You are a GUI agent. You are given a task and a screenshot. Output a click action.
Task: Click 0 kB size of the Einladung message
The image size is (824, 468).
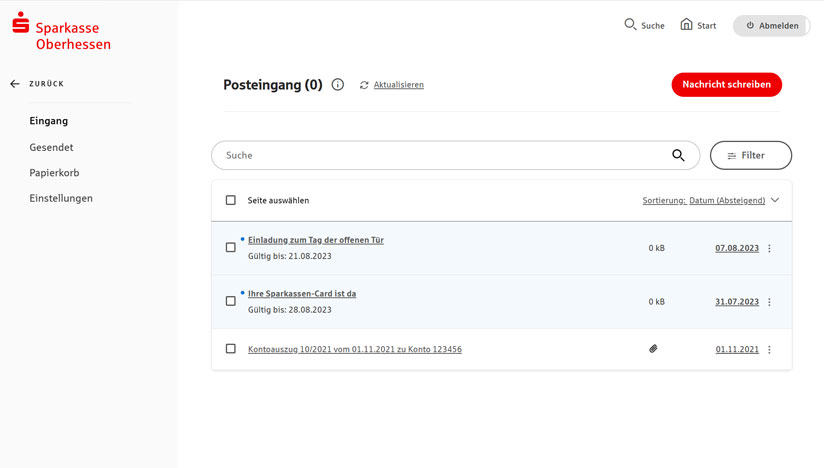[x=656, y=248]
